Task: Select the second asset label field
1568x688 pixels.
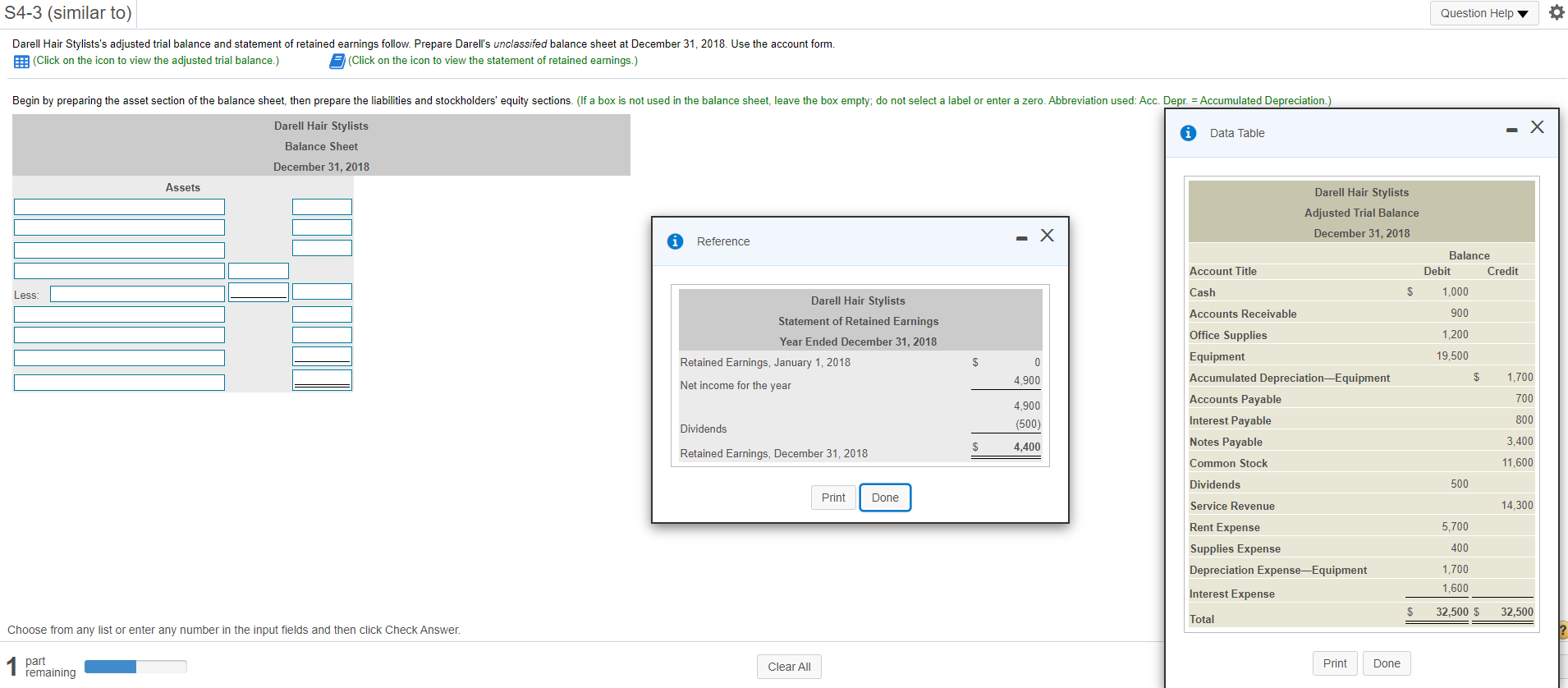Action: [119, 227]
